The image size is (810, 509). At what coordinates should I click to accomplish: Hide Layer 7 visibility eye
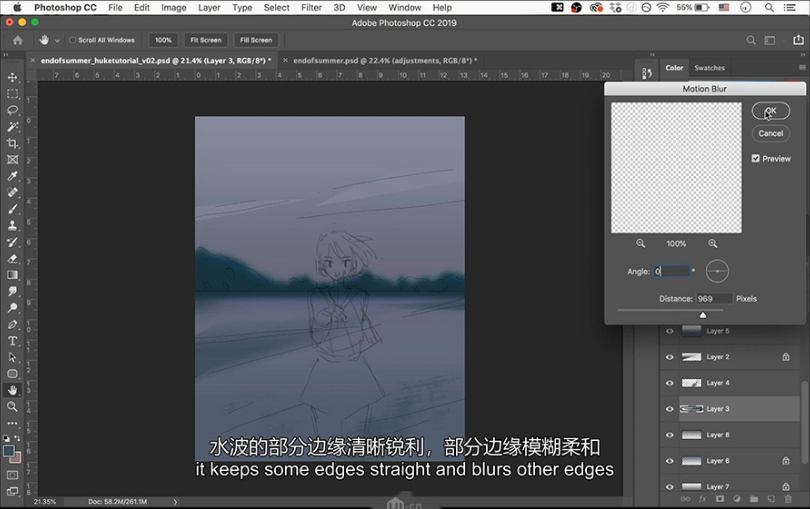click(670, 487)
